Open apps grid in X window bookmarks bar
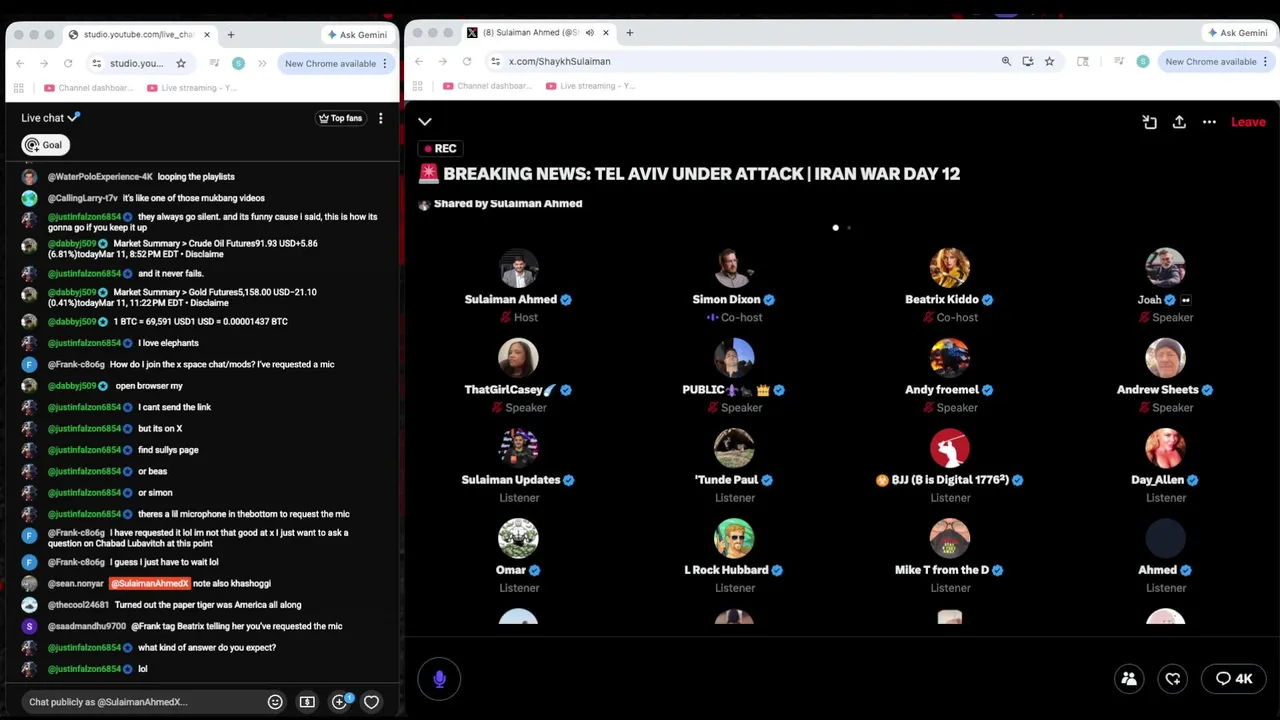The width and height of the screenshot is (1280, 720). click(x=418, y=86)
